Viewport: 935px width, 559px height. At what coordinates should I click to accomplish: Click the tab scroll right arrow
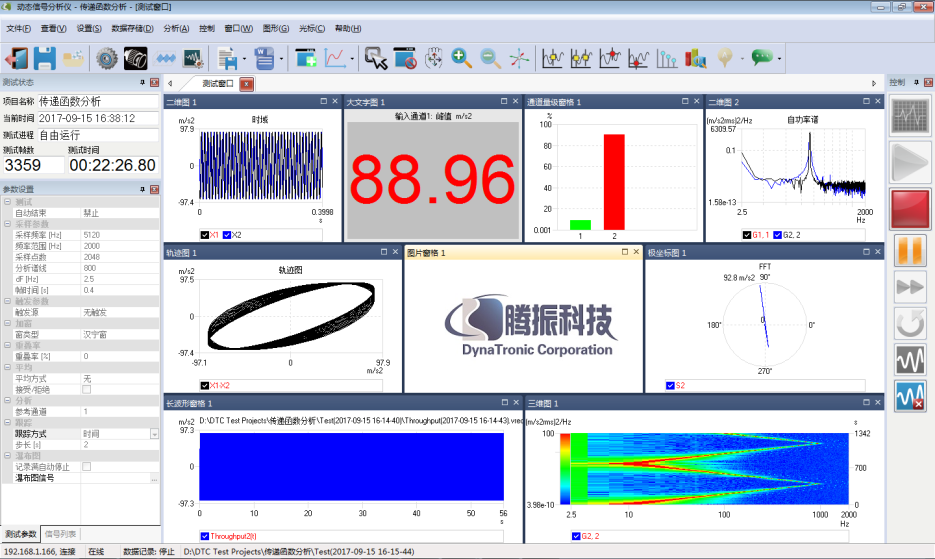point(874,84)
